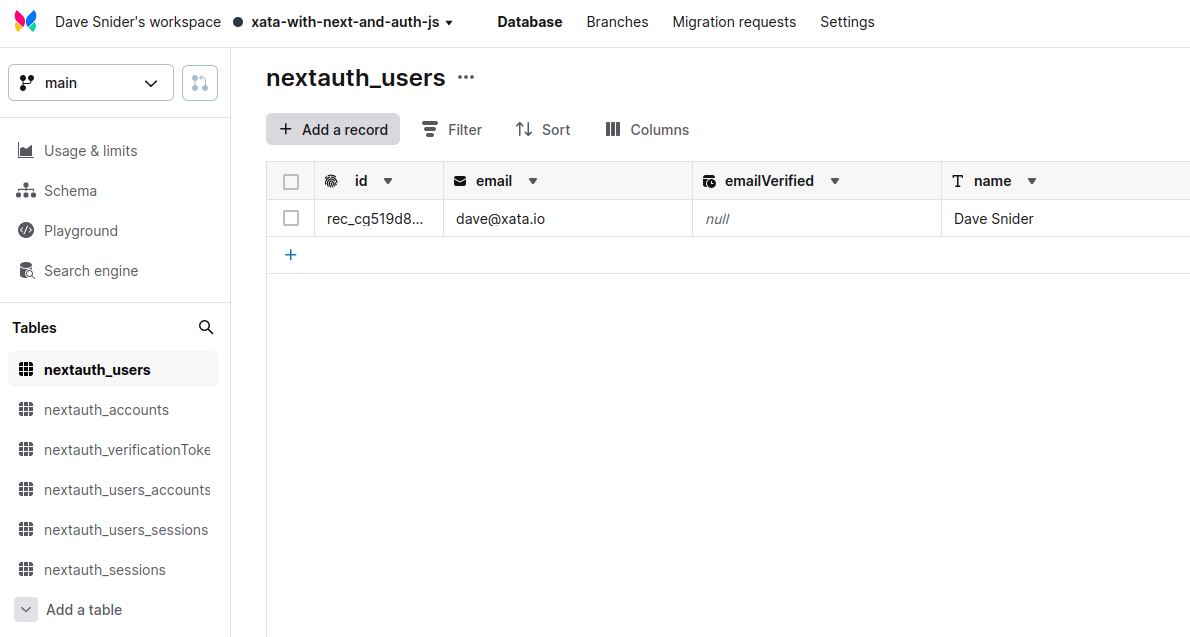Viewport: 1190px width, 637px height.
Task: Expand the Add a table chevron
Action: click(x=26, y=610)
